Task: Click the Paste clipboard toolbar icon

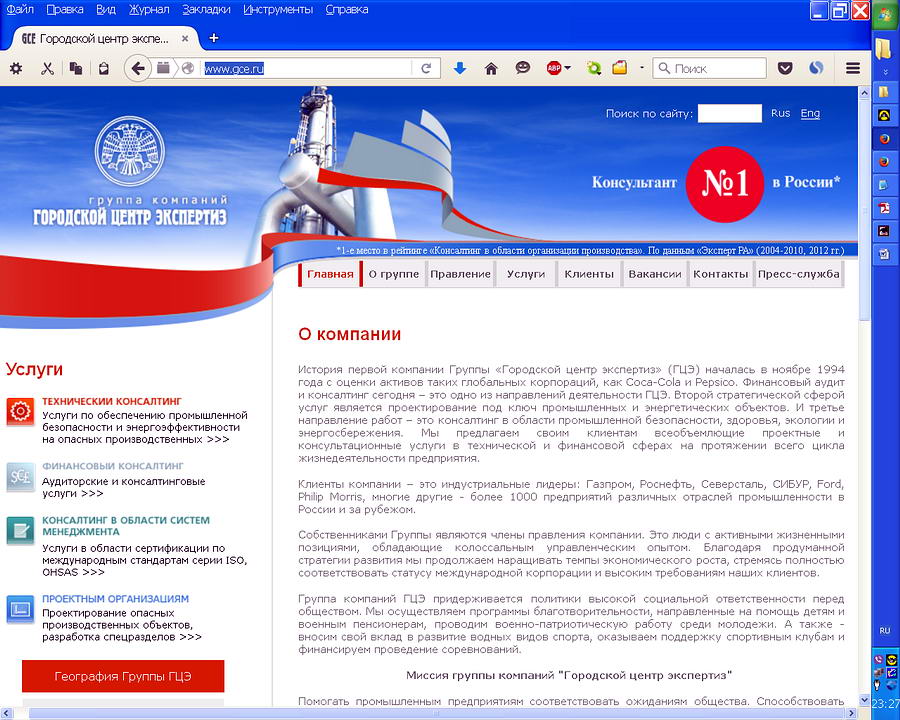Action: click(103, 69)
